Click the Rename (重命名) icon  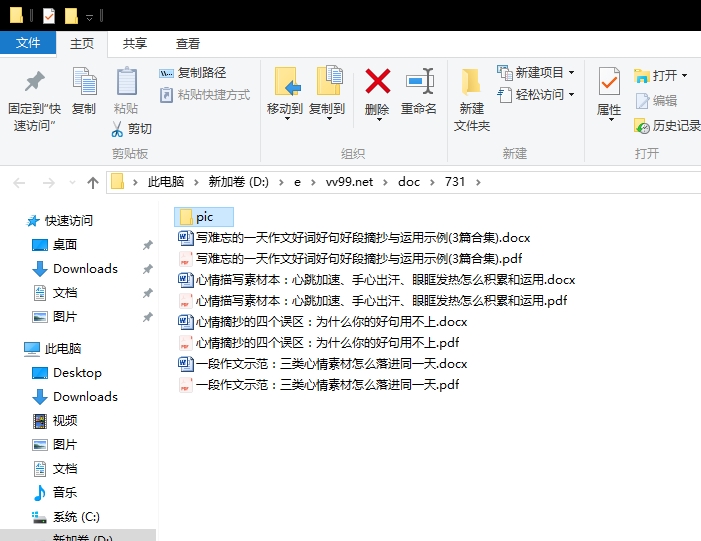419,81
